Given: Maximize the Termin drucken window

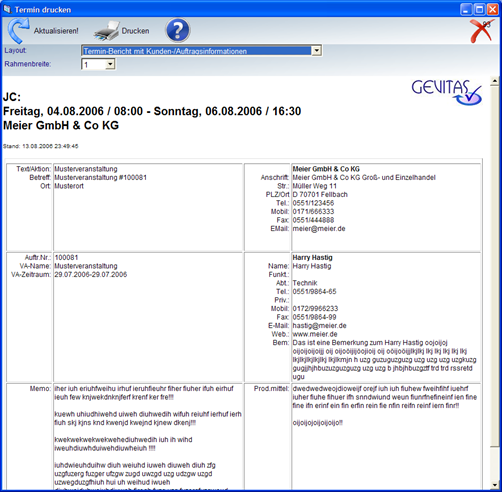Looking at the screenshot, I should click(479, 9).
